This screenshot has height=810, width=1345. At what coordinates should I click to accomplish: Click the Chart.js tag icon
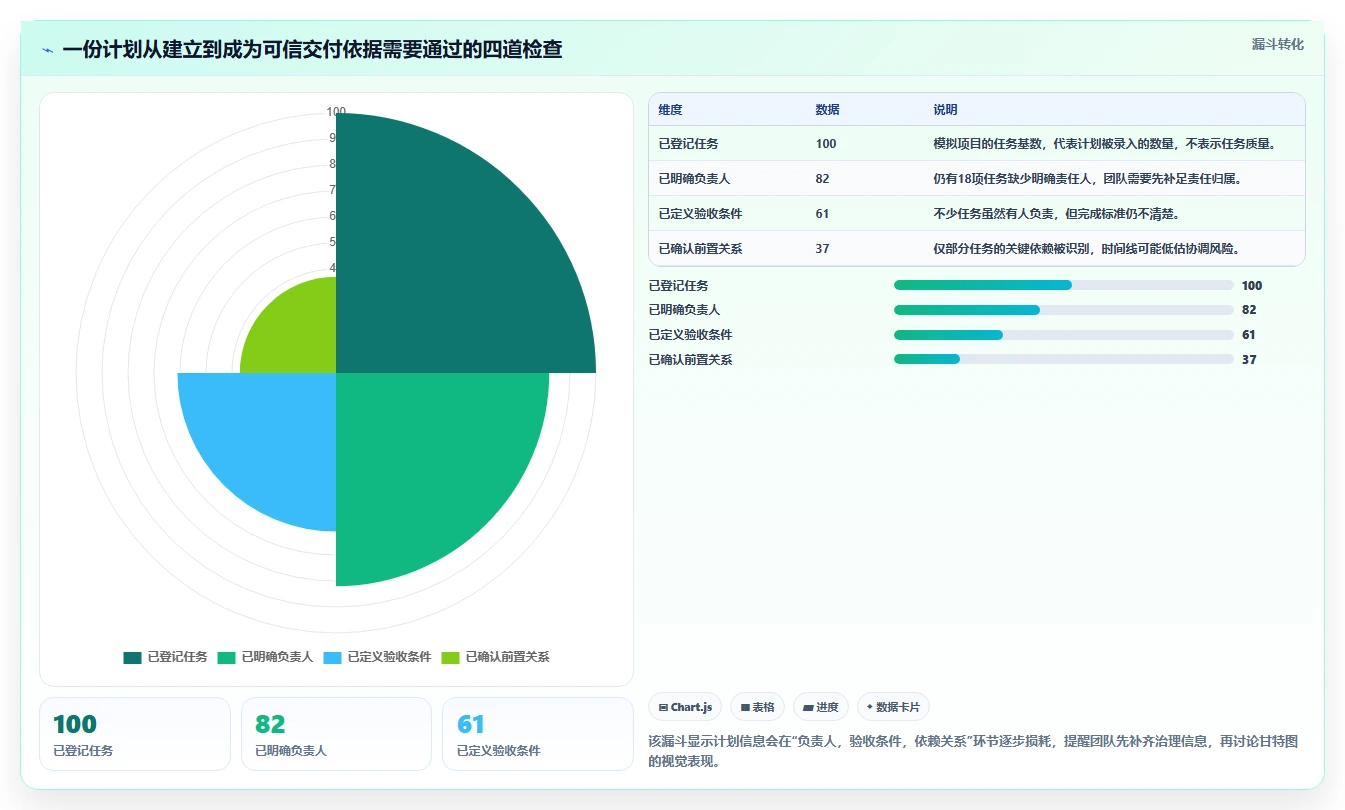pyautogui.click(x=663, y=707)
